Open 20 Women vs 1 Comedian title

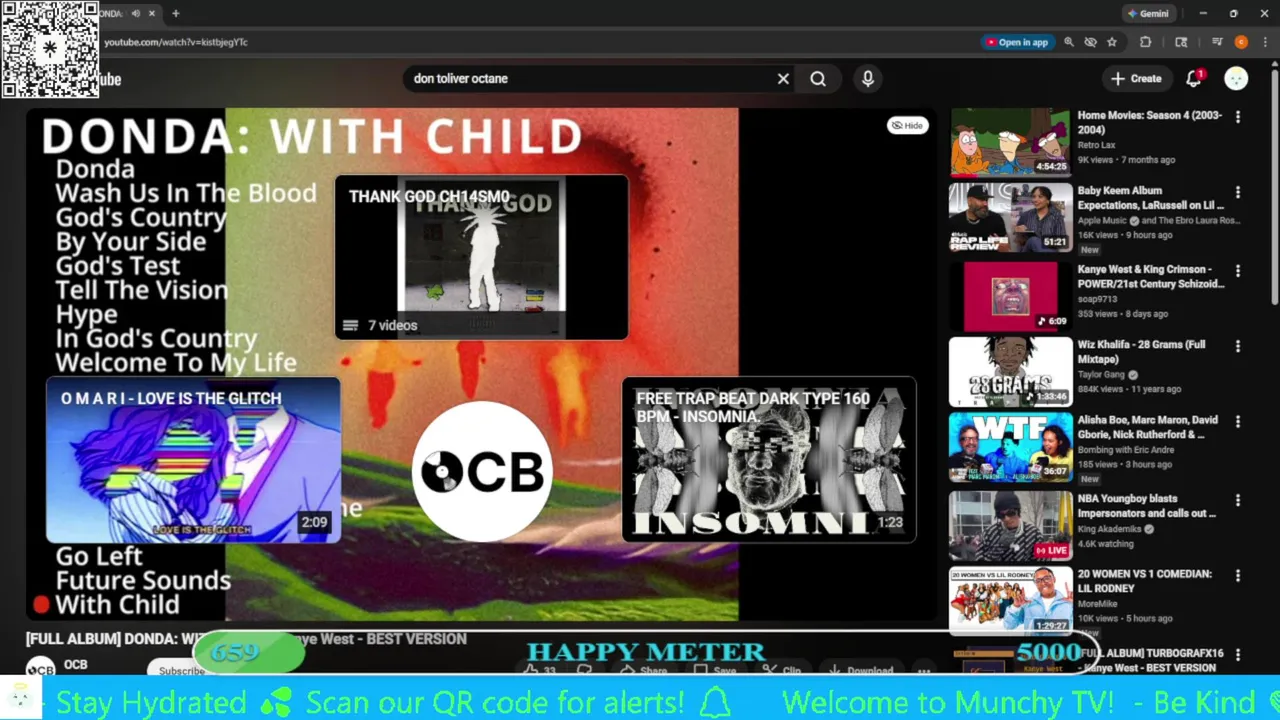1145,581
